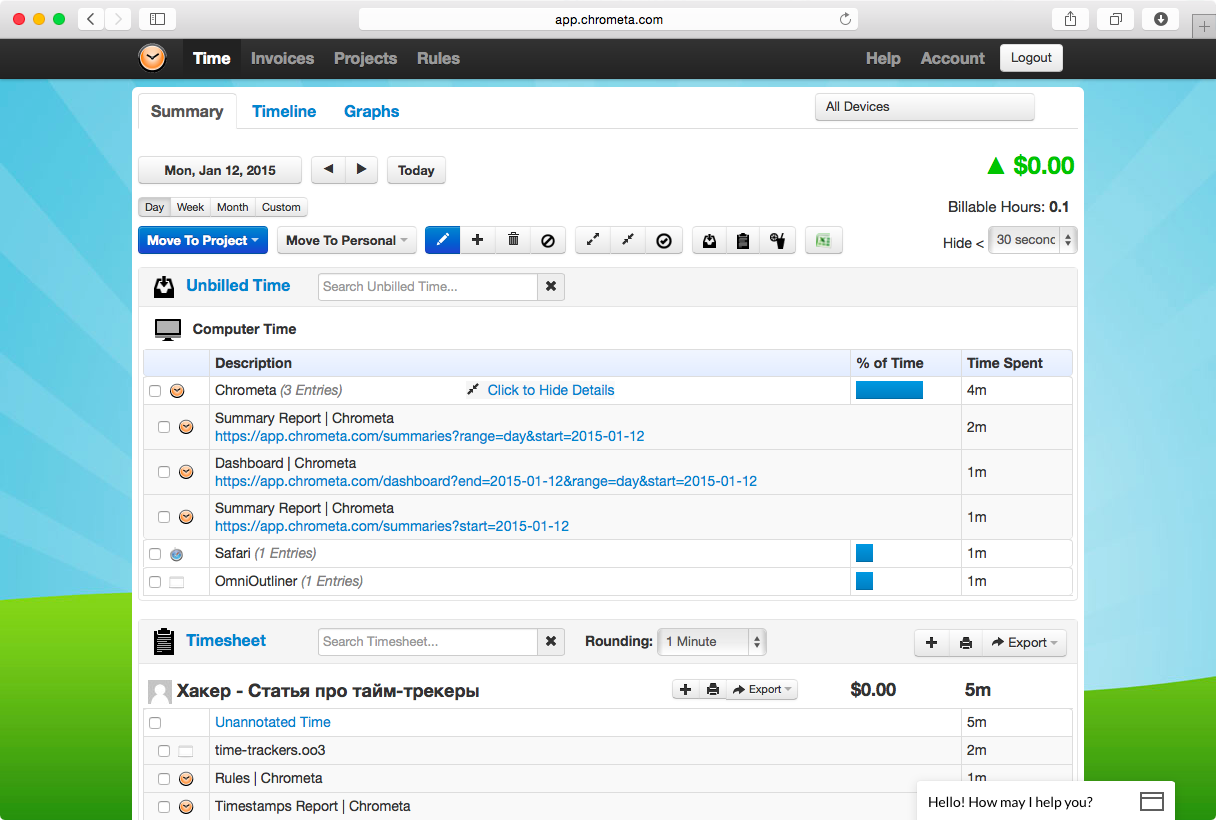Viewport: 1216px width, 820px height.
Task: Tick checkbox for Dashboard | Chrometa entry
Action: click(164, 472)
